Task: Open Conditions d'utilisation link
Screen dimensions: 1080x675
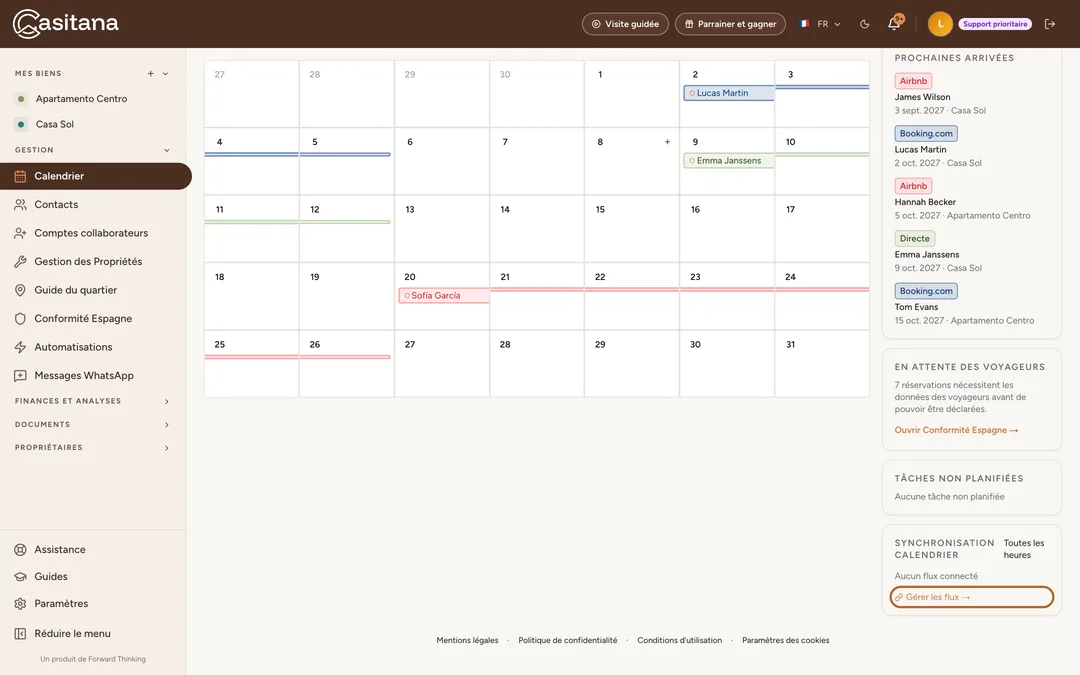Action: pyautogui.click(x=679, y=641)
